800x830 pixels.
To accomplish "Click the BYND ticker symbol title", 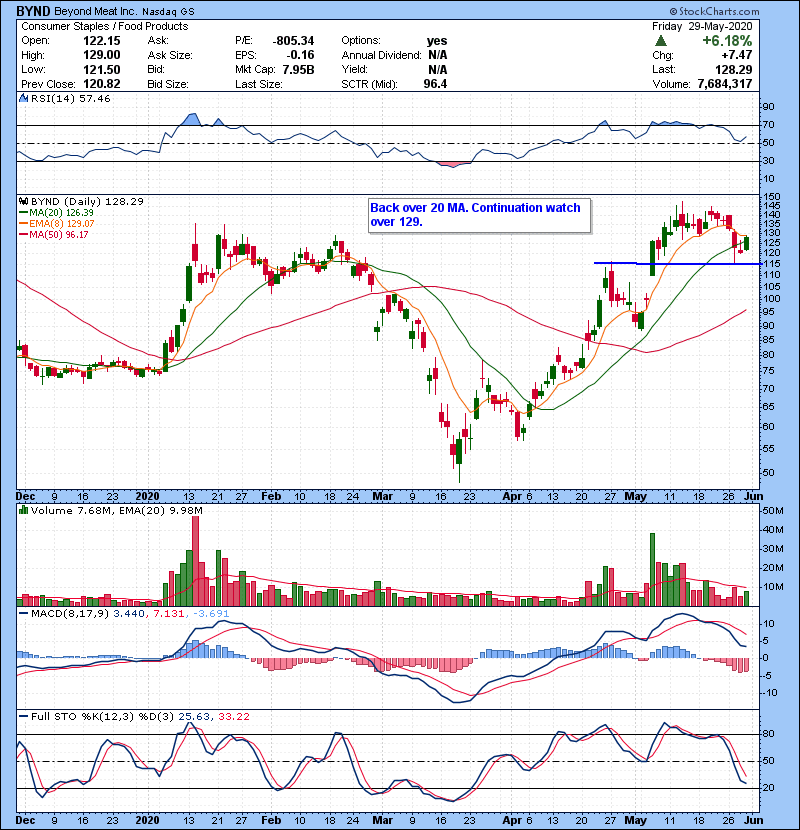I will pyautogui.click(x=34, y=11).
